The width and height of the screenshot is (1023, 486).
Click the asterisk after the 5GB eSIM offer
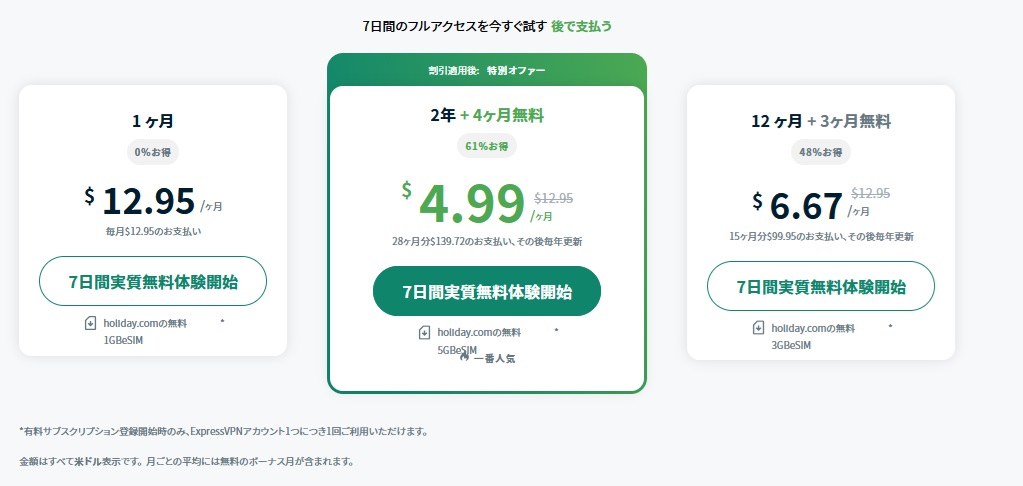click(x=555, y=330)
